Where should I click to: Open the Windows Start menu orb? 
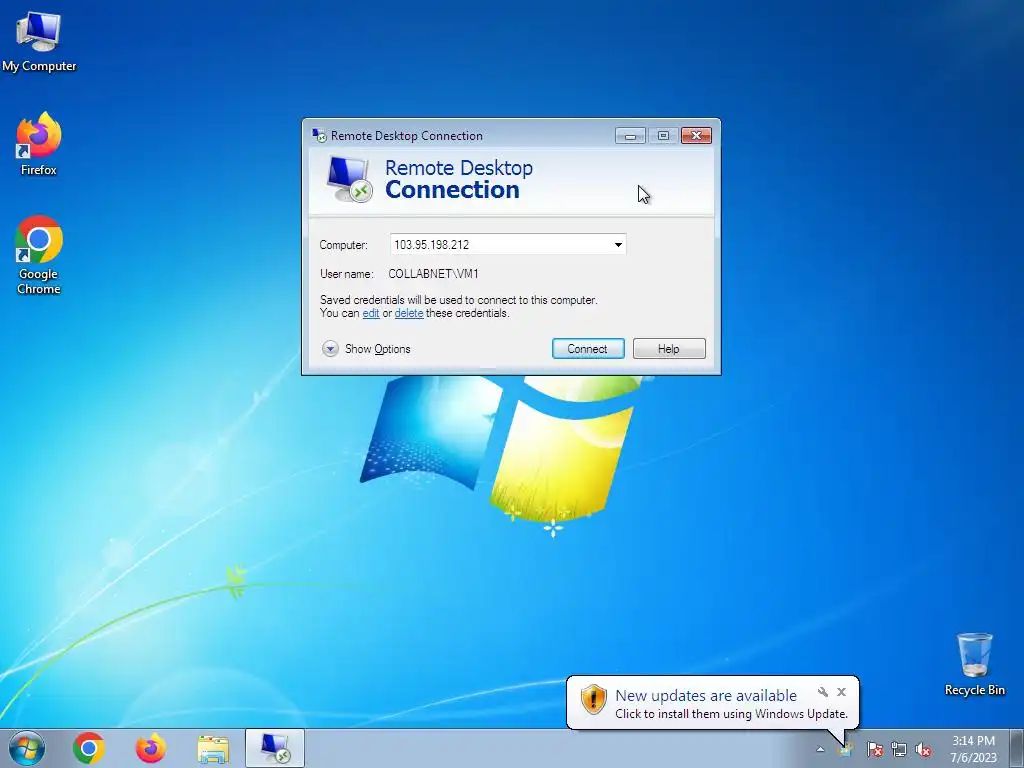tap(27, 748)
